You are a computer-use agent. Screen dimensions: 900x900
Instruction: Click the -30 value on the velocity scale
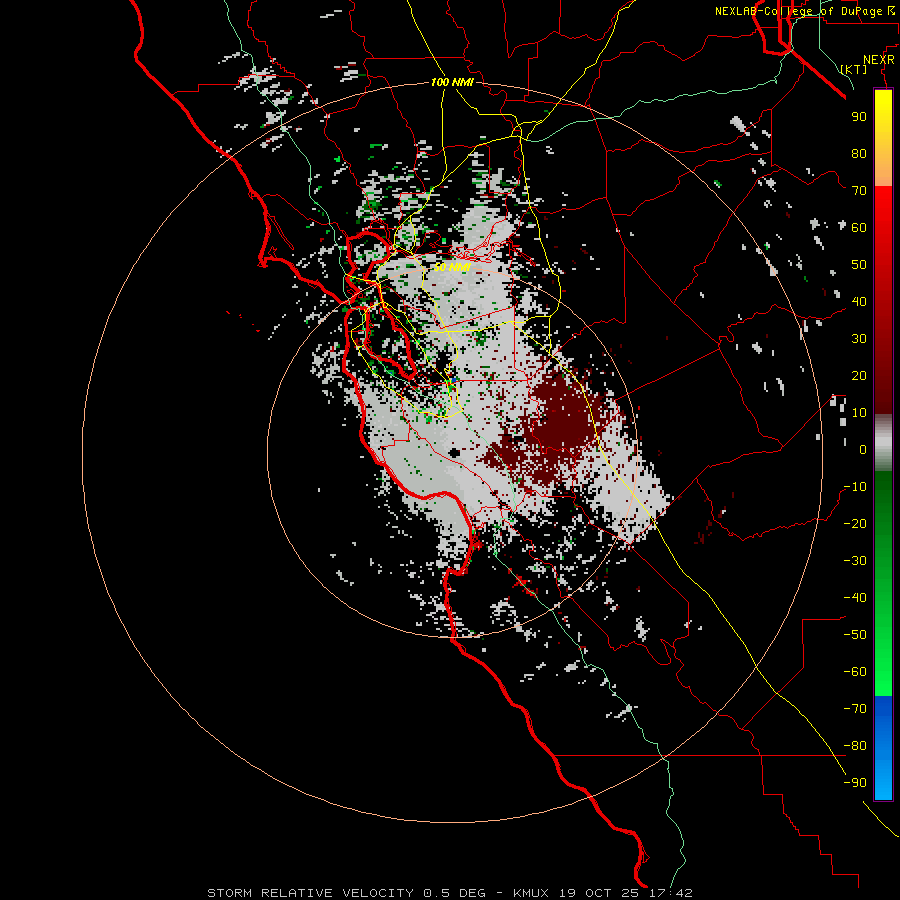(x=855, y=561)
